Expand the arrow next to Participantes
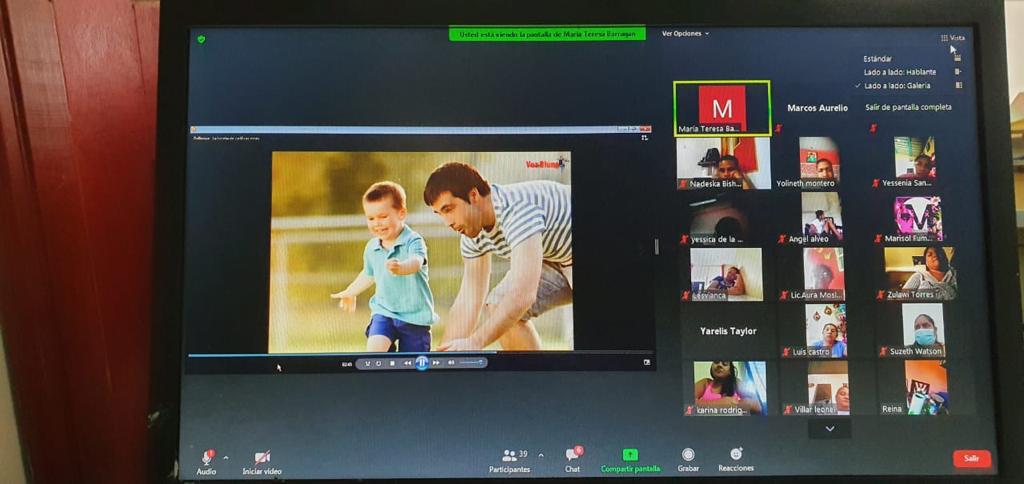The image size is (1024, 484). [x=541, y=455]
